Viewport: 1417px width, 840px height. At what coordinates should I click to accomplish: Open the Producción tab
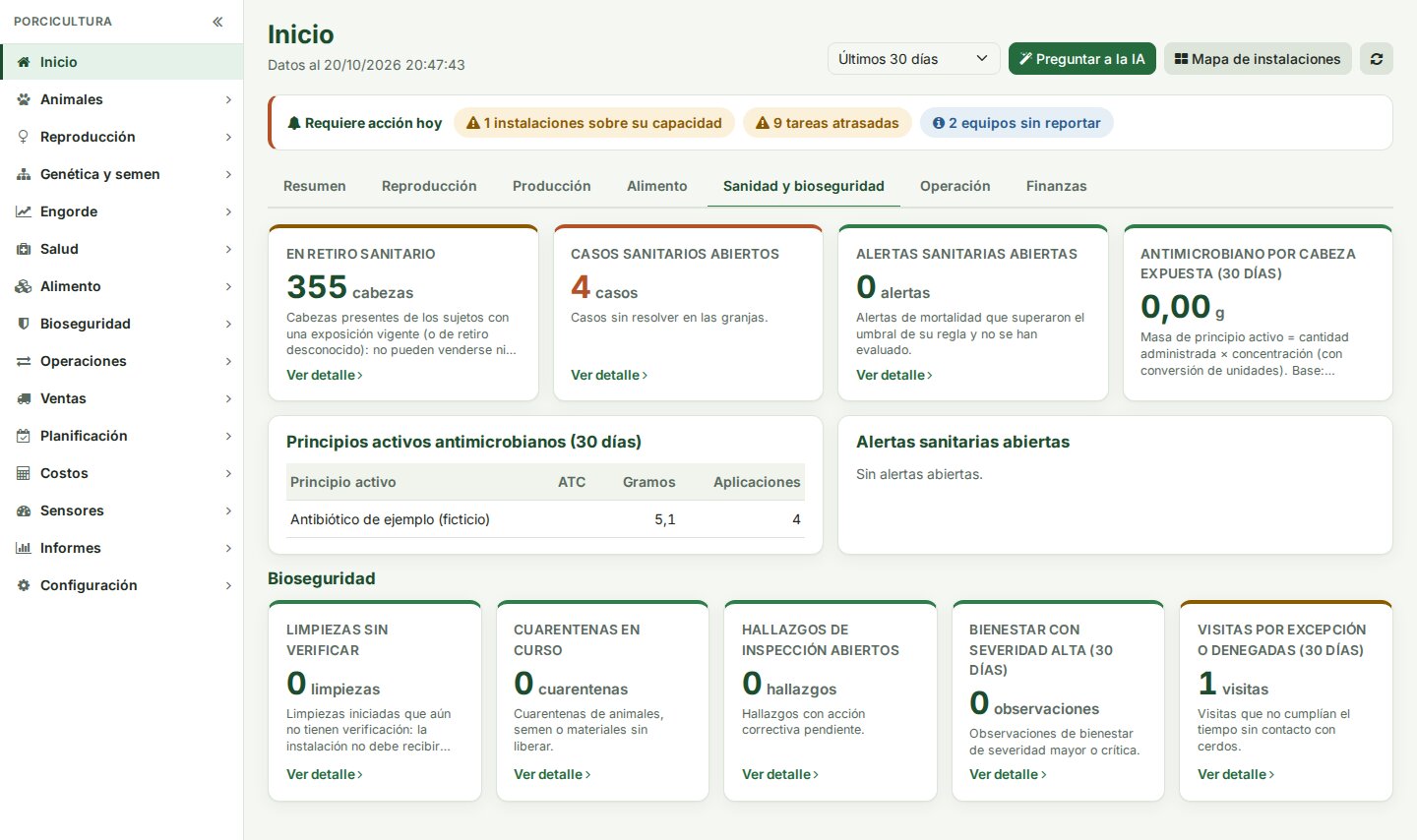[x=552, y=186]
